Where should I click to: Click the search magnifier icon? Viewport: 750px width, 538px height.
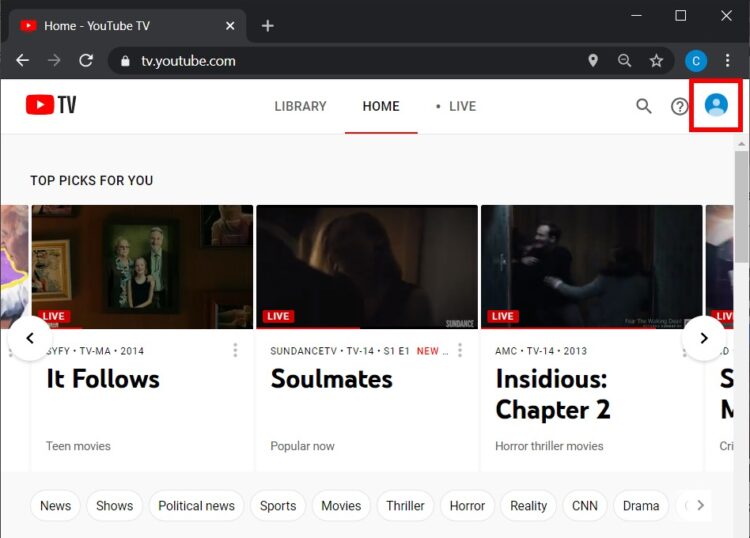pyautogui.click(x=643, y=106)
